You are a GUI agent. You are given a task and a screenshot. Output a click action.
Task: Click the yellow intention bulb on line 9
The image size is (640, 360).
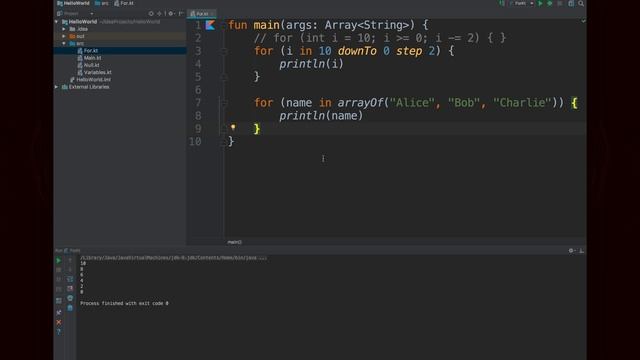click(233, 127)
